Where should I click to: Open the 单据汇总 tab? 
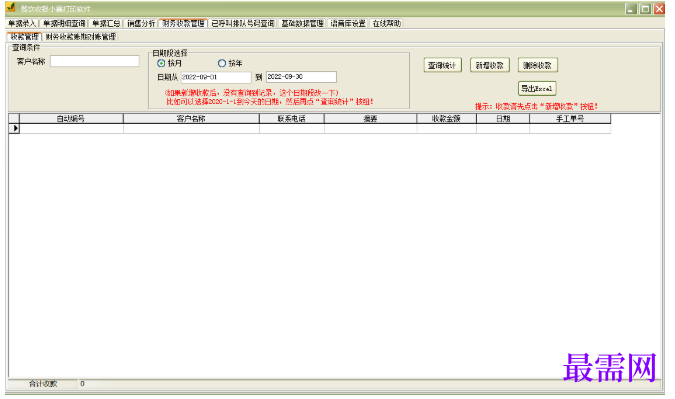(x=106, y=23)
